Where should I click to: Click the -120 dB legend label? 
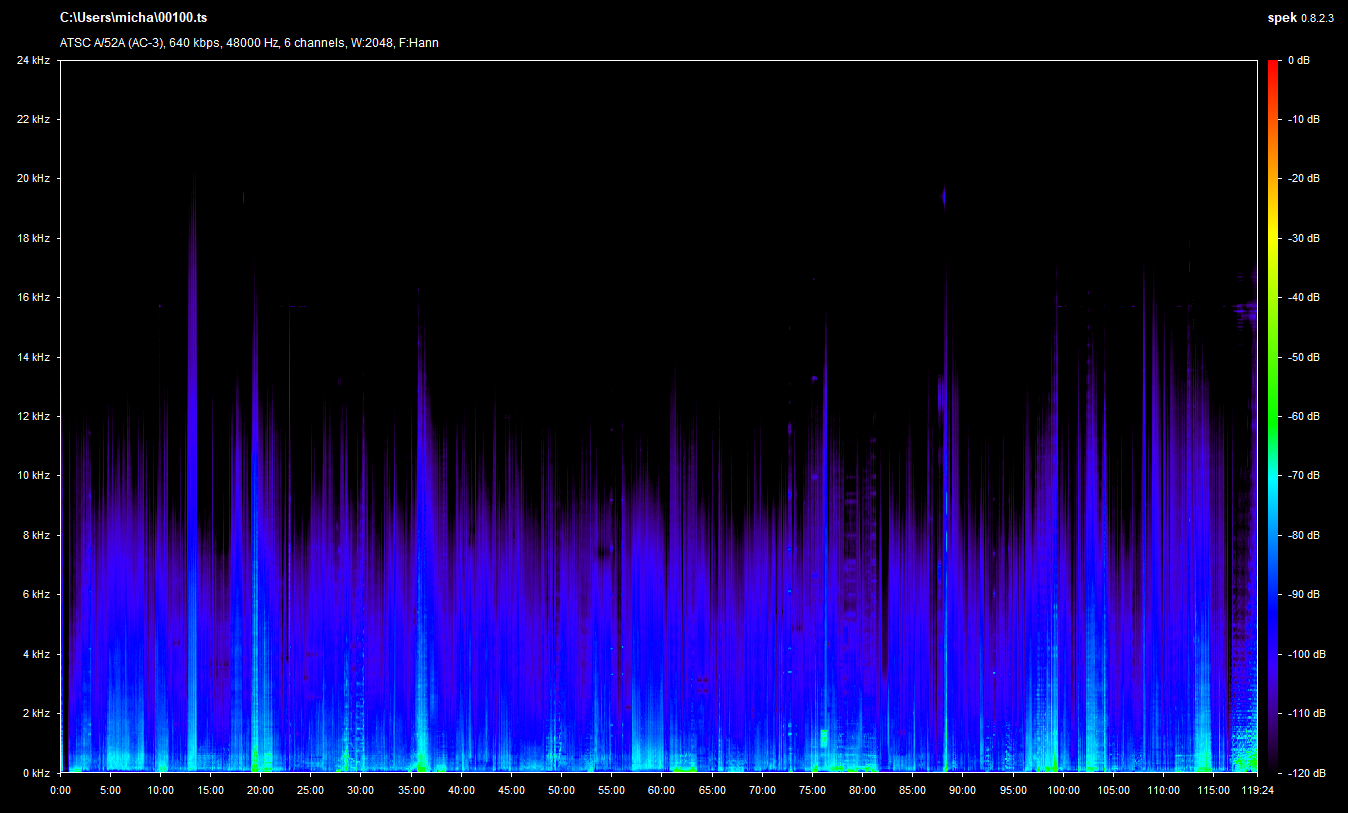(x=1305, y=772)
